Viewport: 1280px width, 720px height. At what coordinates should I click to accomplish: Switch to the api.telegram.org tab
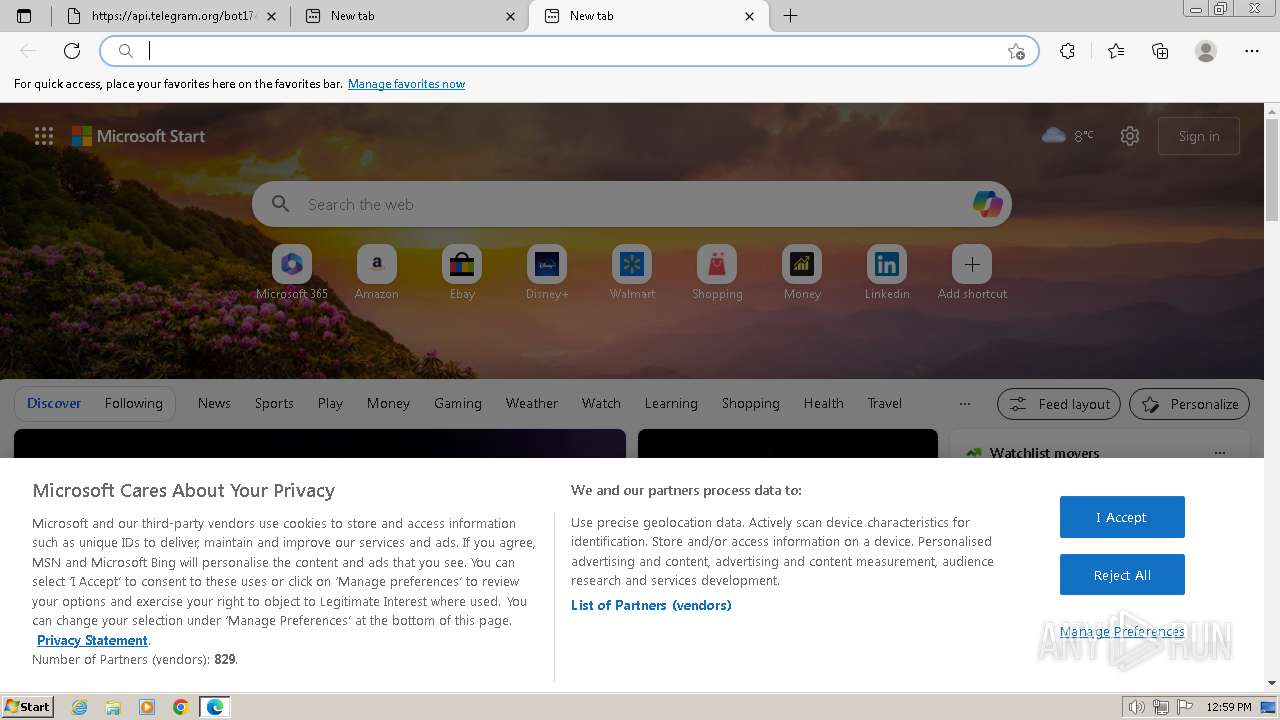[170, 16]
